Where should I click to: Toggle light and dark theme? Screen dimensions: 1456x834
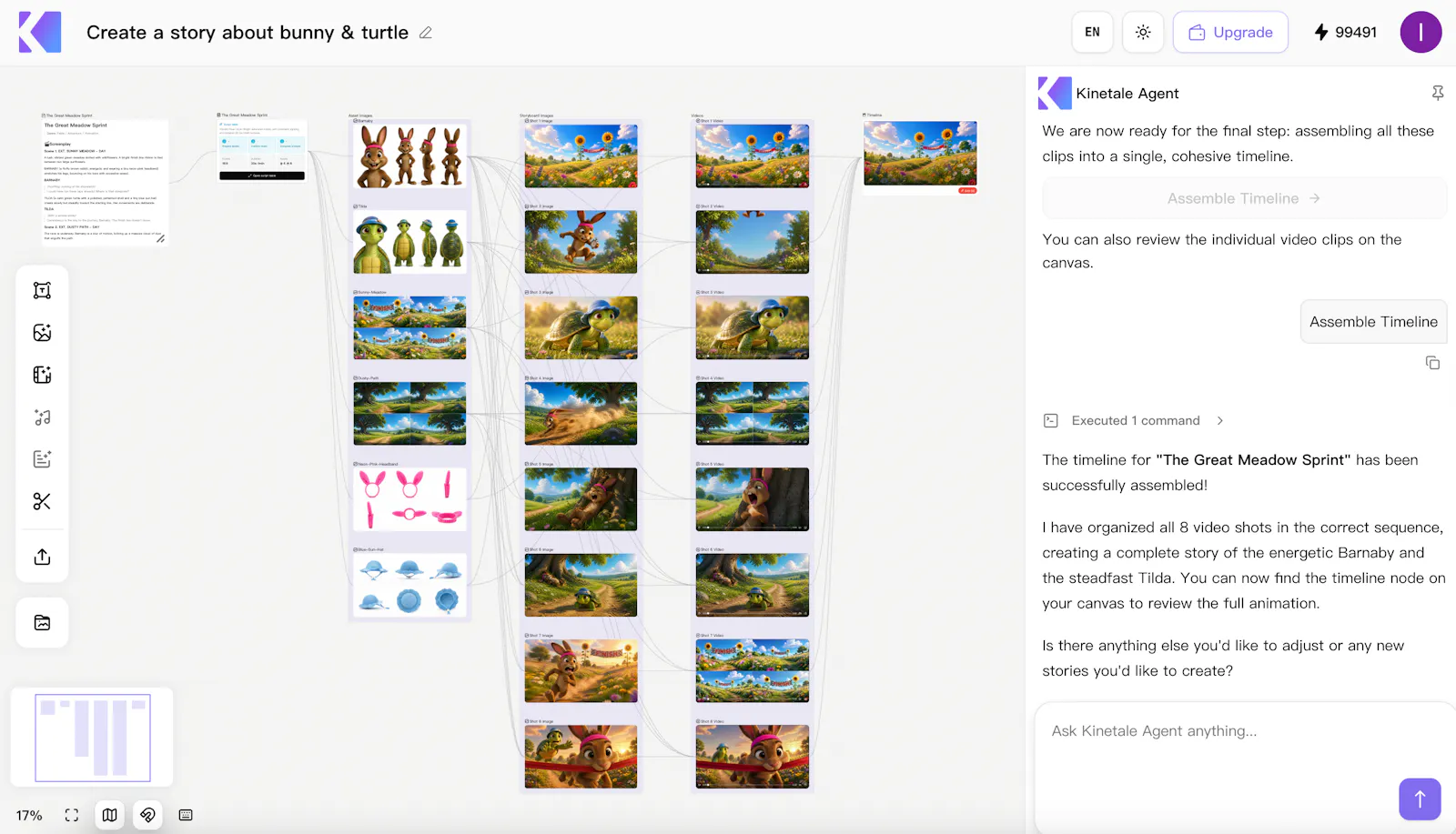click(1143, 32)
